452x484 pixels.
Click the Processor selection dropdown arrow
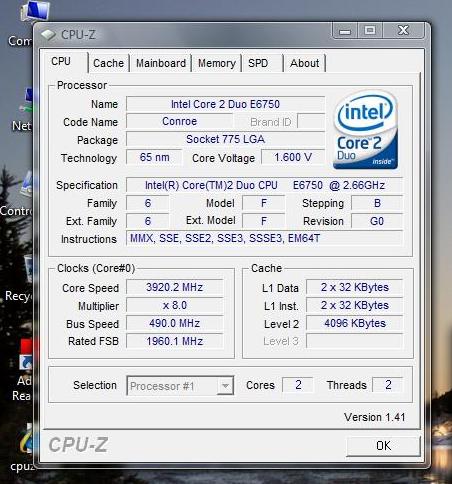(x=225, y=386)
